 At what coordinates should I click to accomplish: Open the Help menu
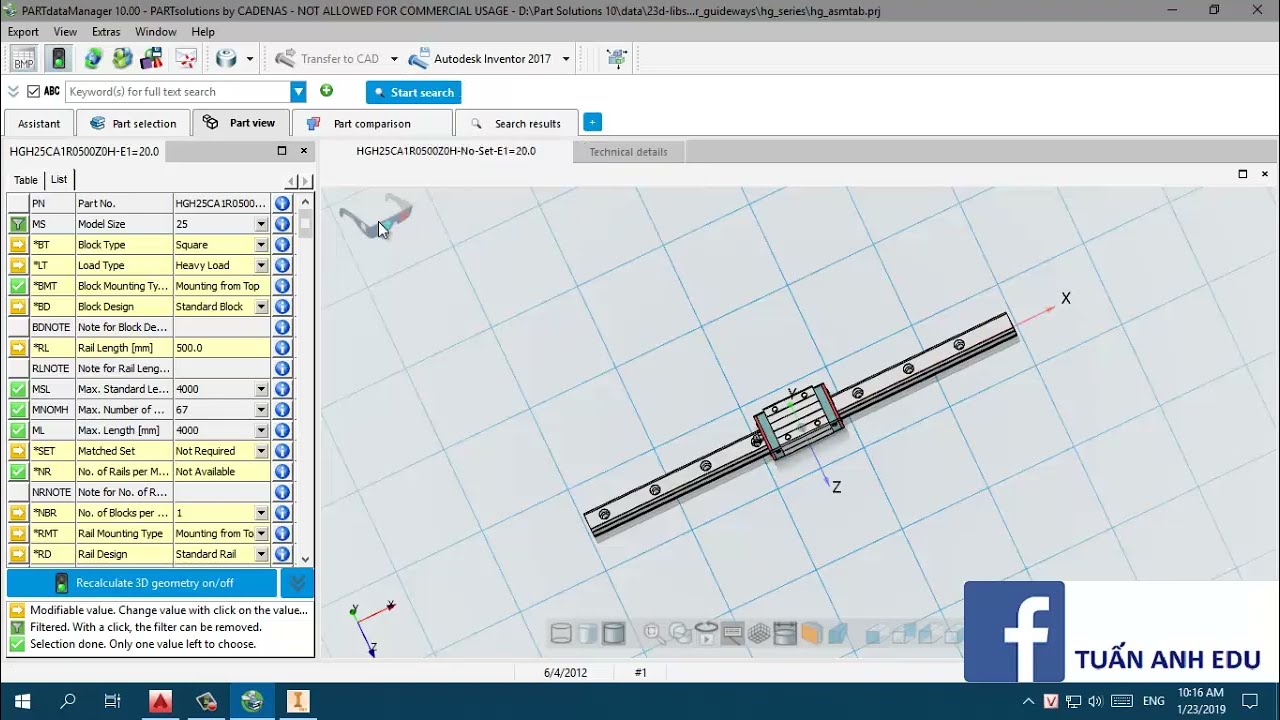(x=203, y=32)
